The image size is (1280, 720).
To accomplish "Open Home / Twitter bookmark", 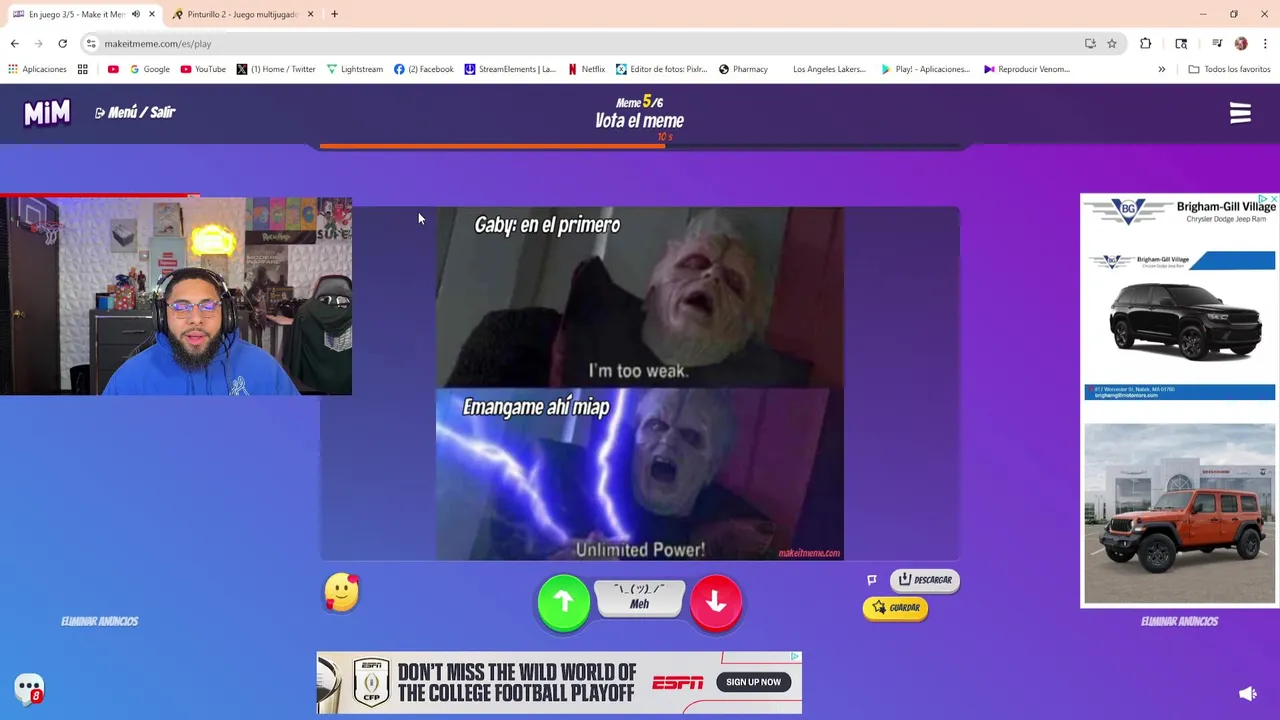I will 276,69.
